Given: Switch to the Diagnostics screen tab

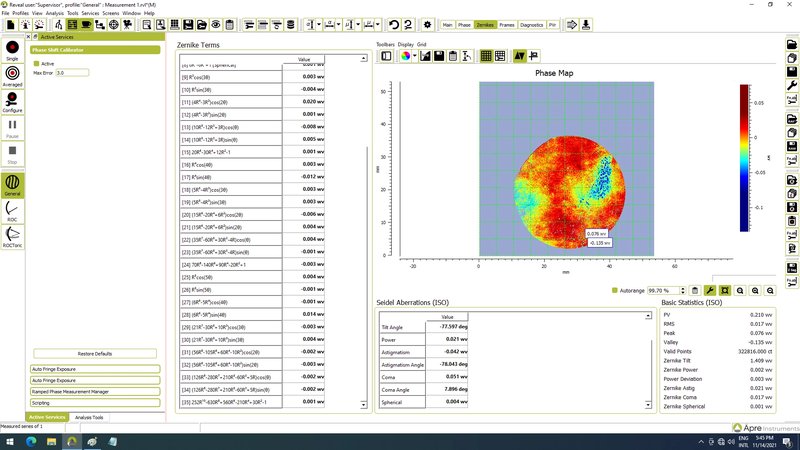Looking at the screenshot, I should 532,24.
